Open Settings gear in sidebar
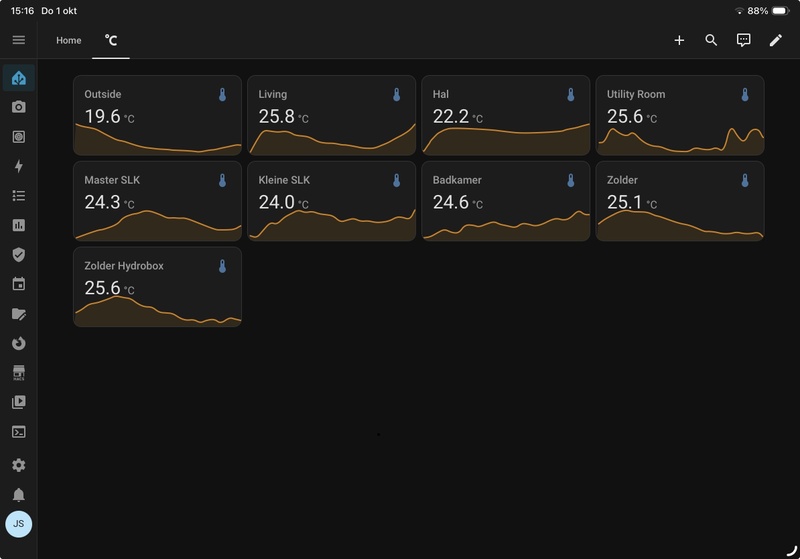Image resolution: width=800 pixels, height=559 pixels. click(x=19, y=465)
